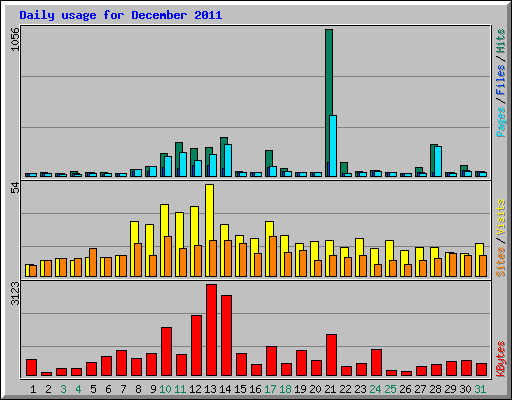This screenshot has height=400, width=512.
Task: Click green day number 18 on the x-axis
Action: point(285,389)
